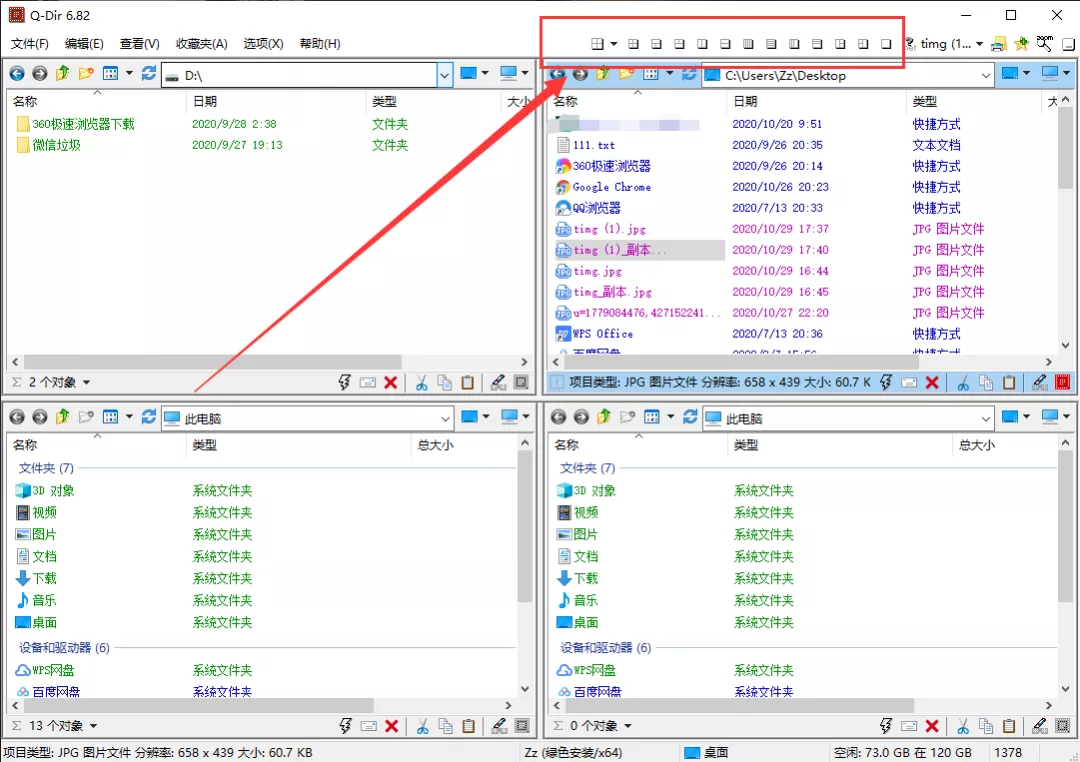
Task: Select the four-pane layout icon beside the dropdown arrow
Action: 597,44
